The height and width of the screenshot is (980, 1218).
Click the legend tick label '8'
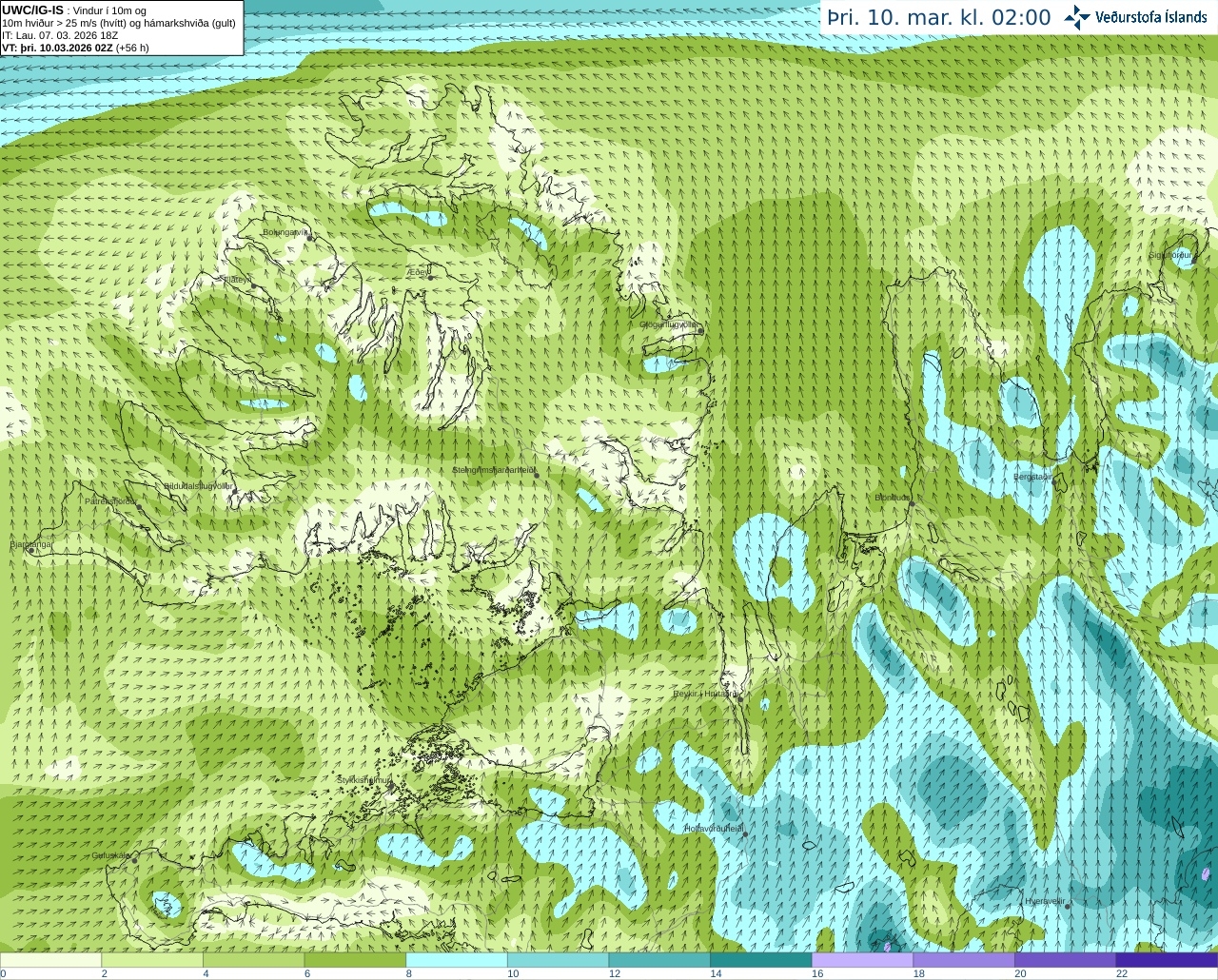[408, 973]
